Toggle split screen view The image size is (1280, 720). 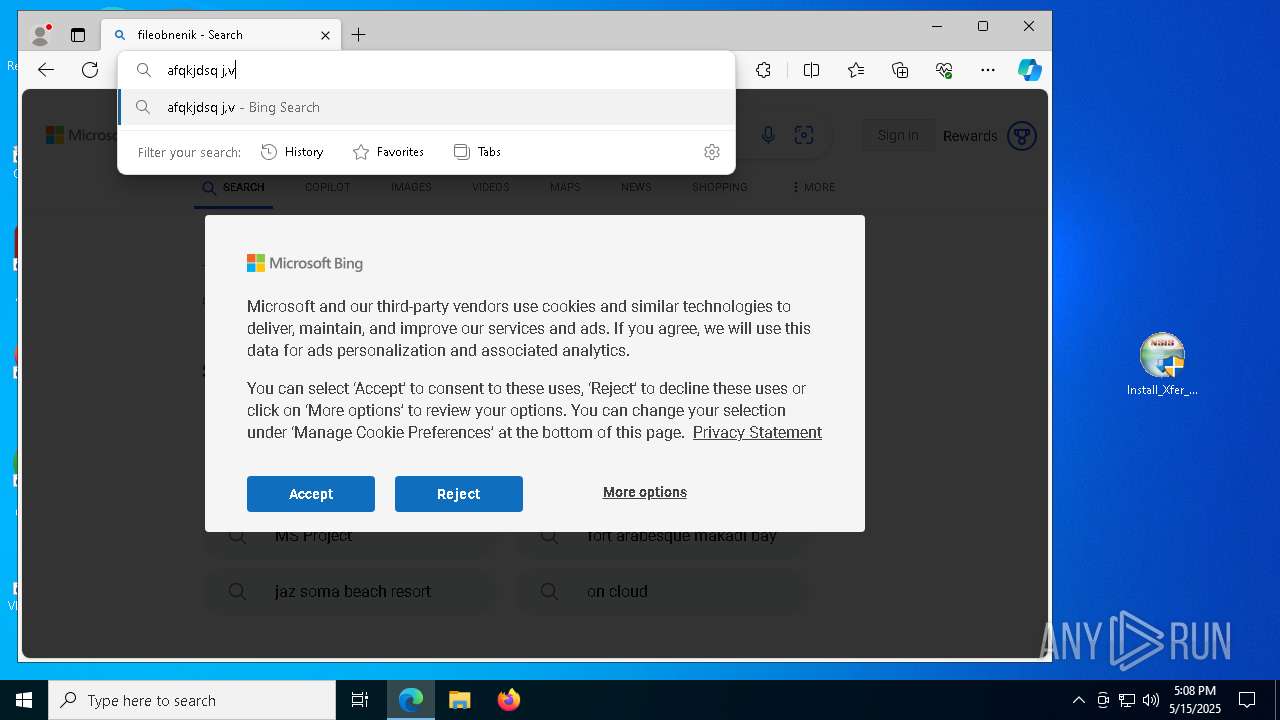click(x=811, y=70)
